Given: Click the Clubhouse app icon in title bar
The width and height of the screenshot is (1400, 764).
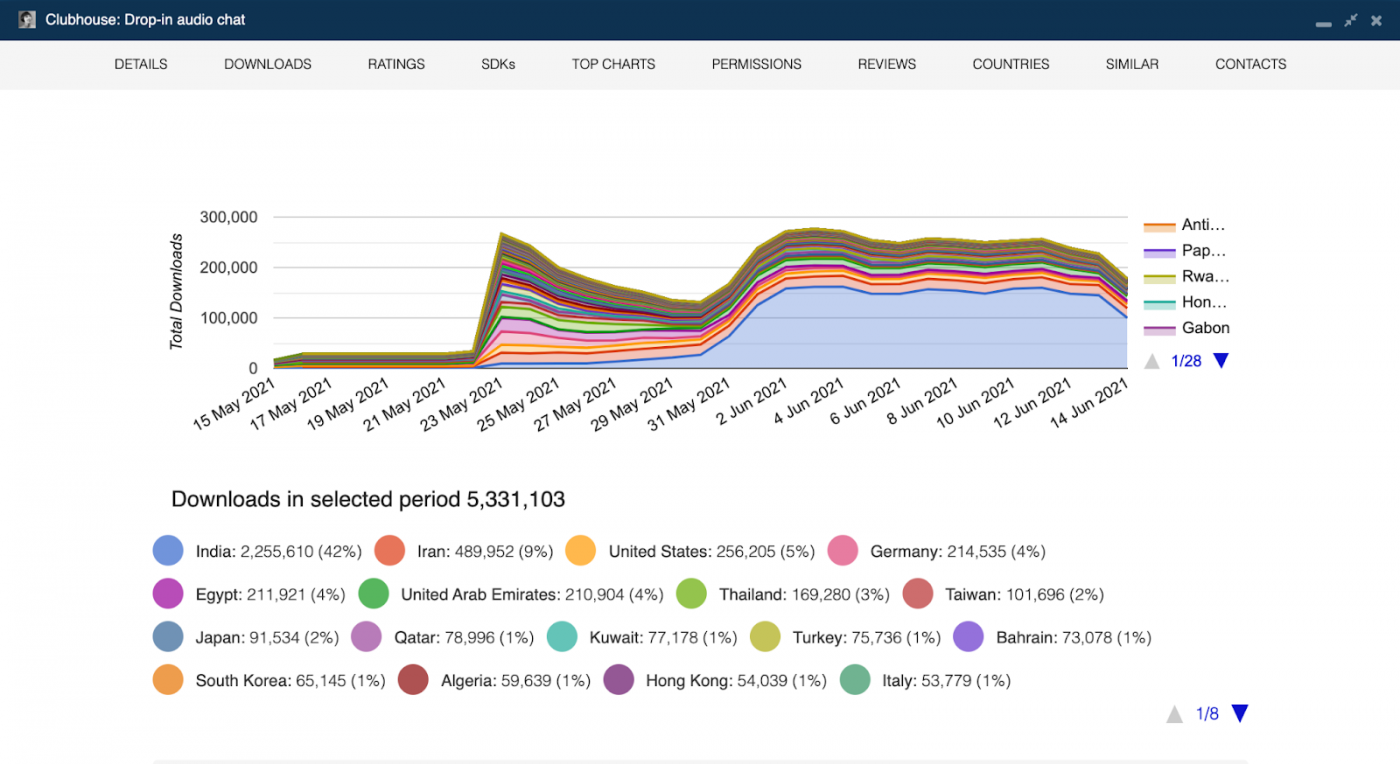Looking at the screenshot, I should (27, 20).
